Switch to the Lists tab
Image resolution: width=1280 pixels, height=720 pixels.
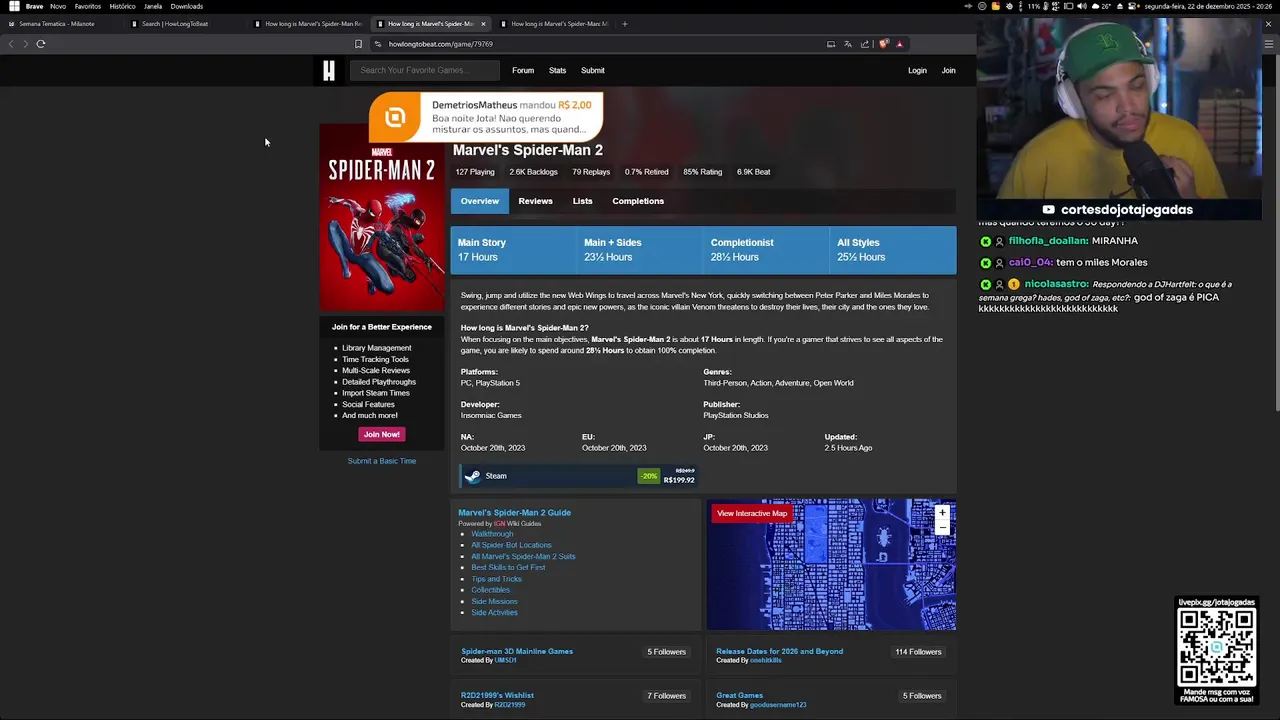(582, 201)
